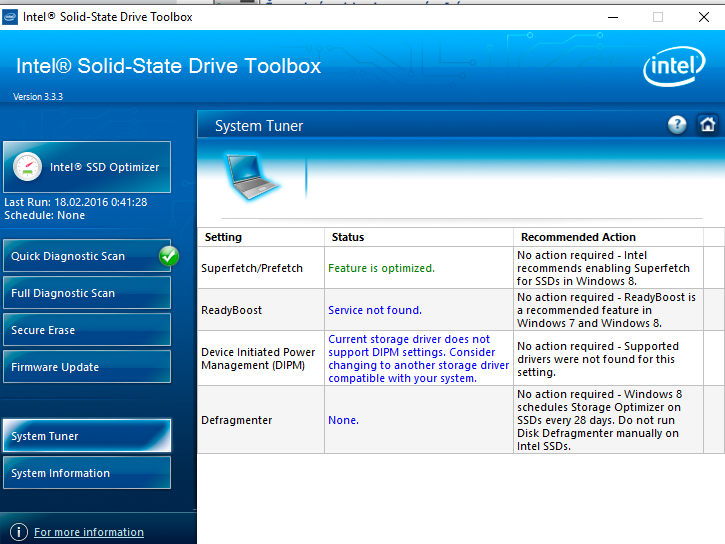The width and height of the screenshot is (725, 544).
Task: Open the help question mark icon
Action: click(677, 125)
